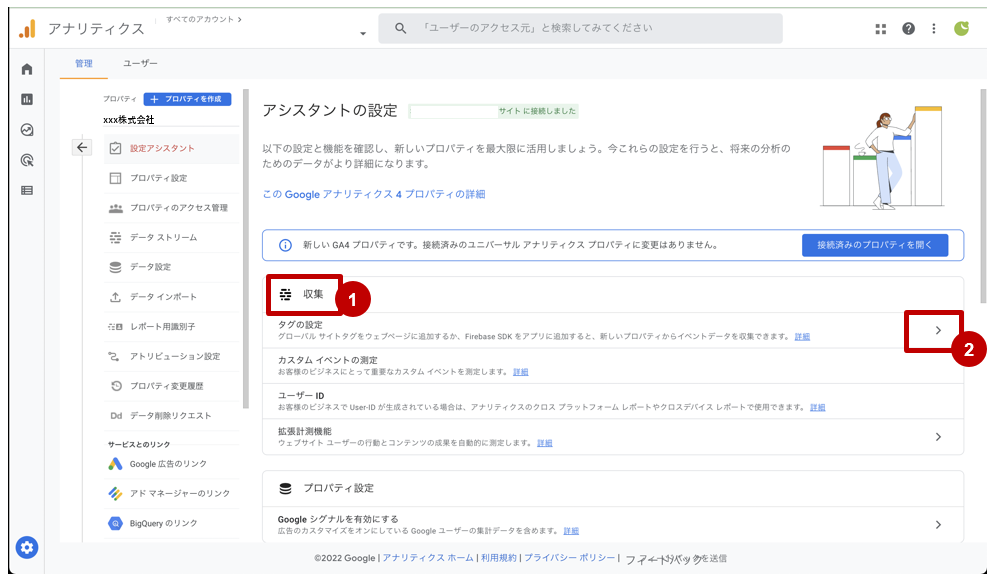
Task: Open the account selector dropdown arrow
Action: click(x=363, y=35)
